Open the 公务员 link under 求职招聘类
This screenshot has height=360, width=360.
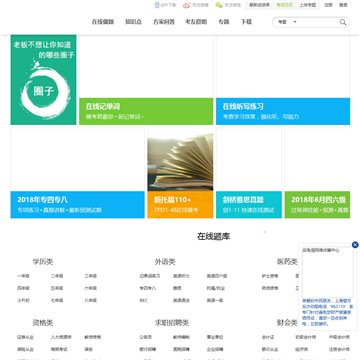tap(143, 337)
